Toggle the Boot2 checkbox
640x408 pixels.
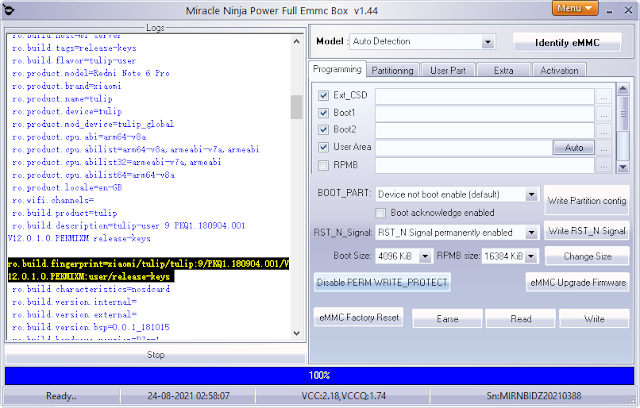pyautogui.click(x=323, y=130)
